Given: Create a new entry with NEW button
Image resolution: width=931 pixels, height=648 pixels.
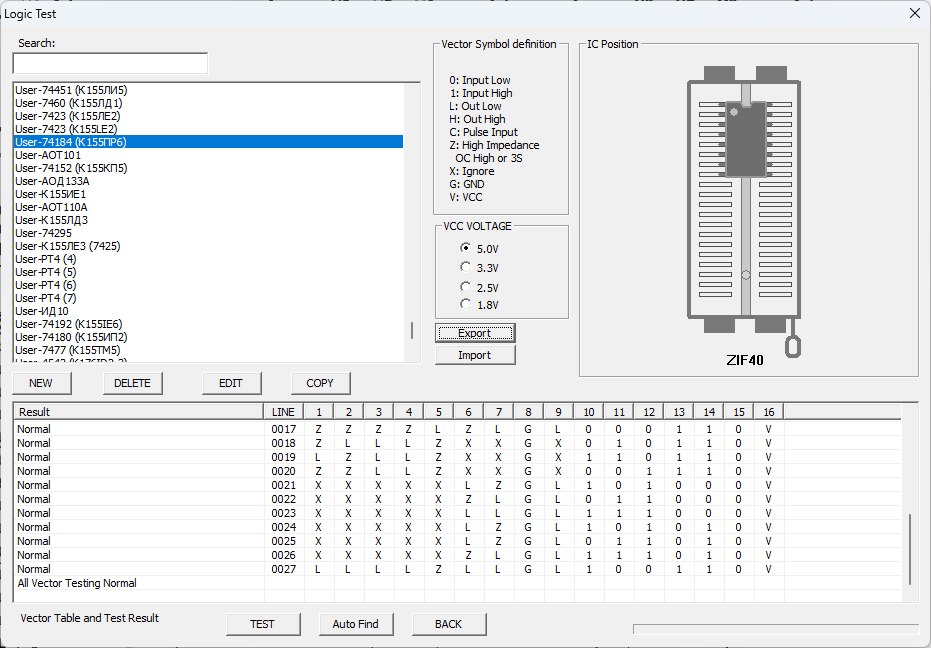Looking at the screenshot, I should point(41,383).
